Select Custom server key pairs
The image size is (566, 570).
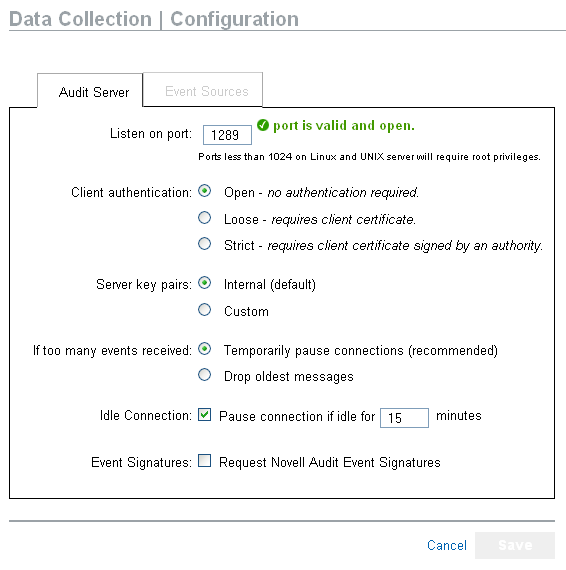pyautogui.click(x=204, y=310)
